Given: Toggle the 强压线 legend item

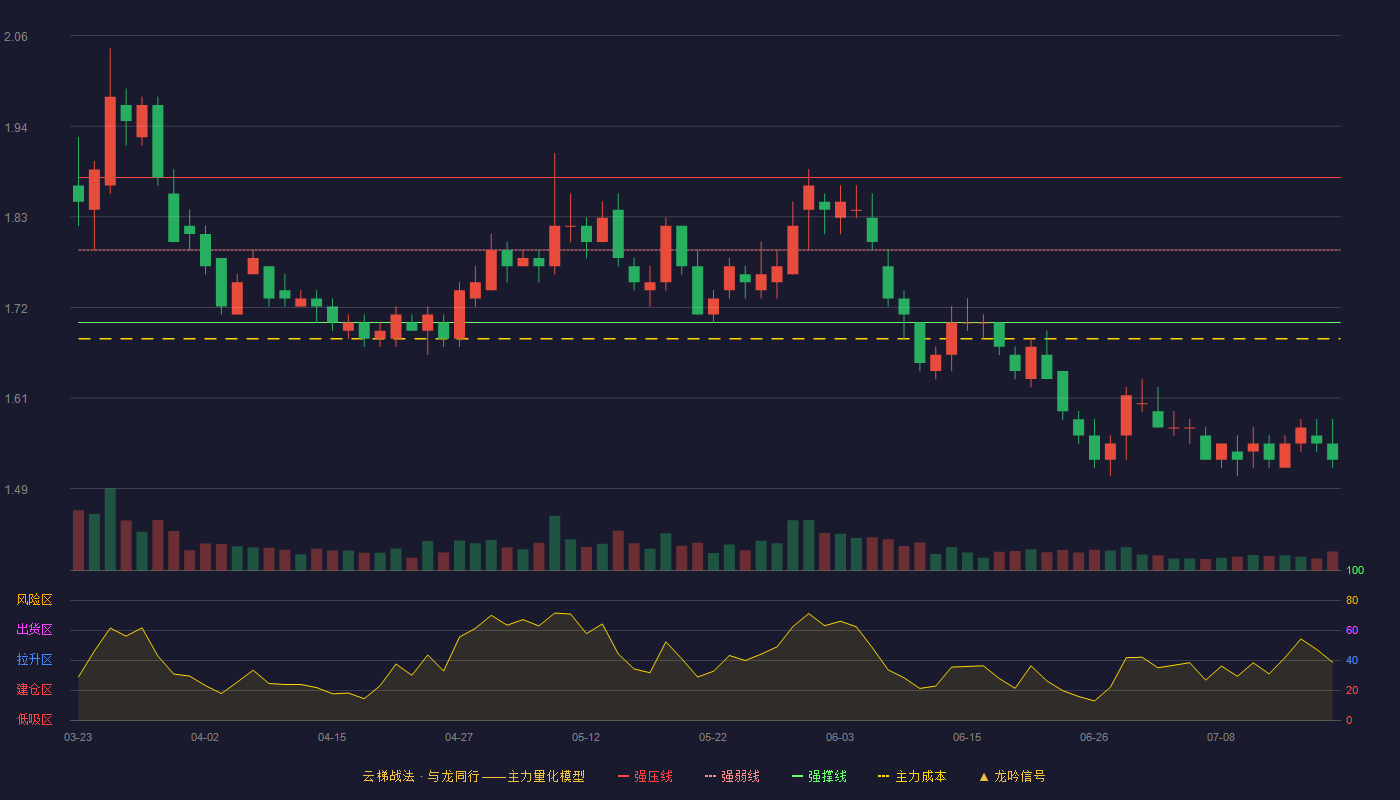Looking at the screenshot, I should tap(645, 776).
